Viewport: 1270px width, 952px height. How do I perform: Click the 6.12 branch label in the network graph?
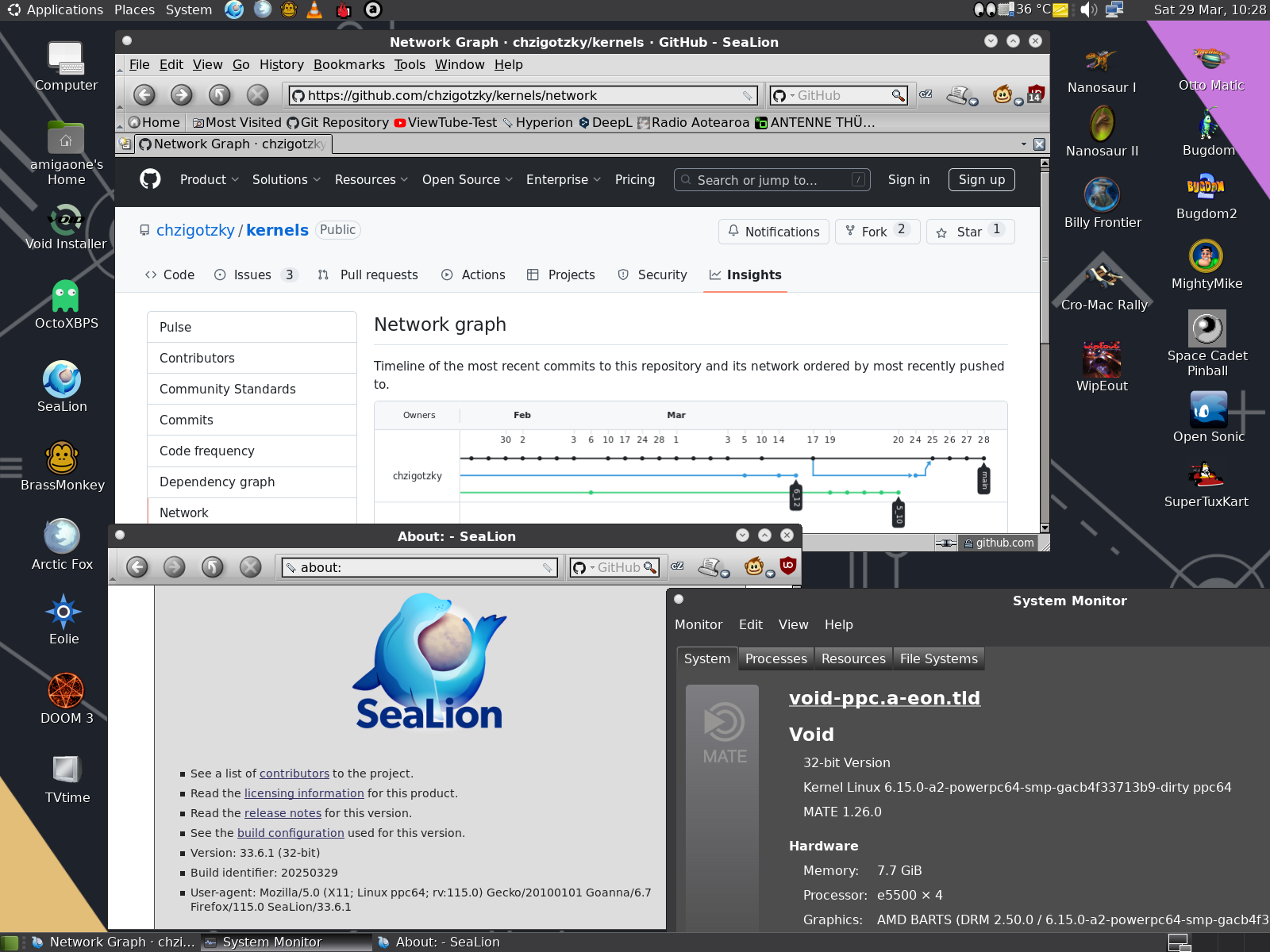[x=796, y=497]
